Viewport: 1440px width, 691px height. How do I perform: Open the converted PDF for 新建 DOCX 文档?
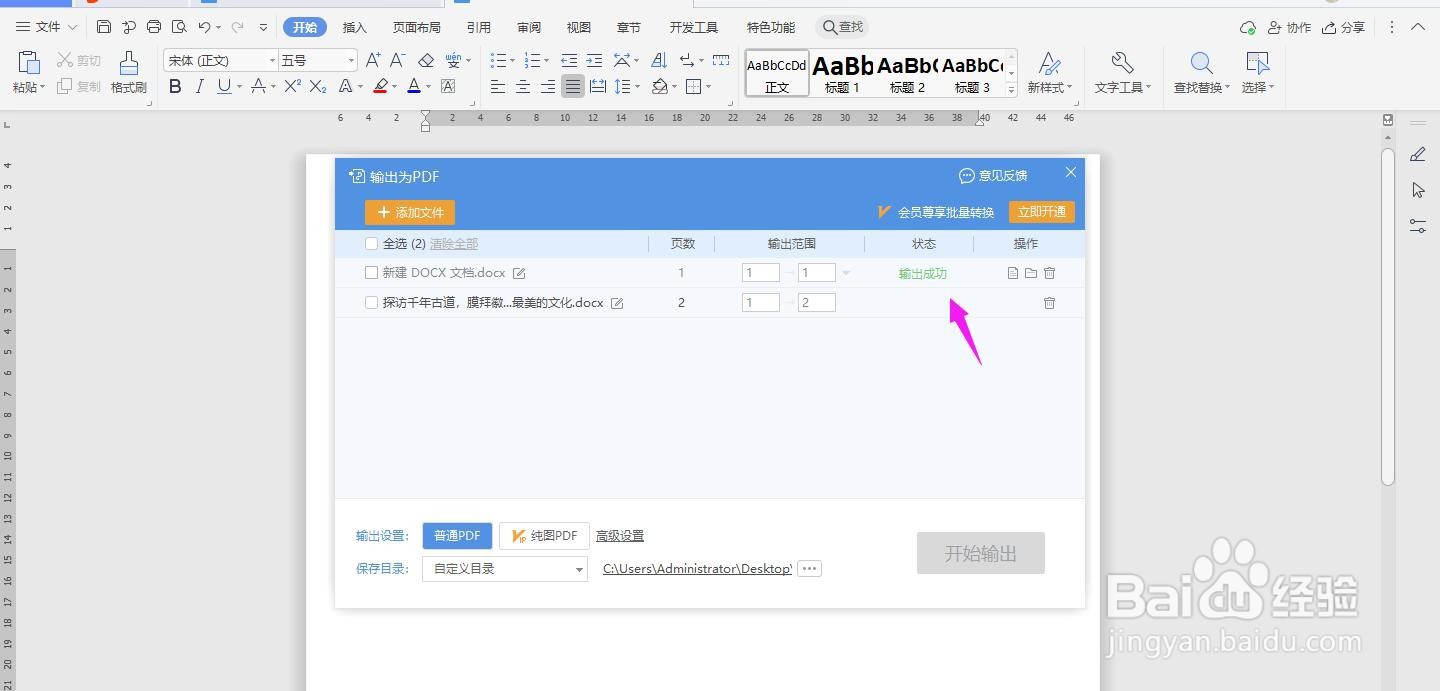pyautogui.click(x=1012, y=272)
